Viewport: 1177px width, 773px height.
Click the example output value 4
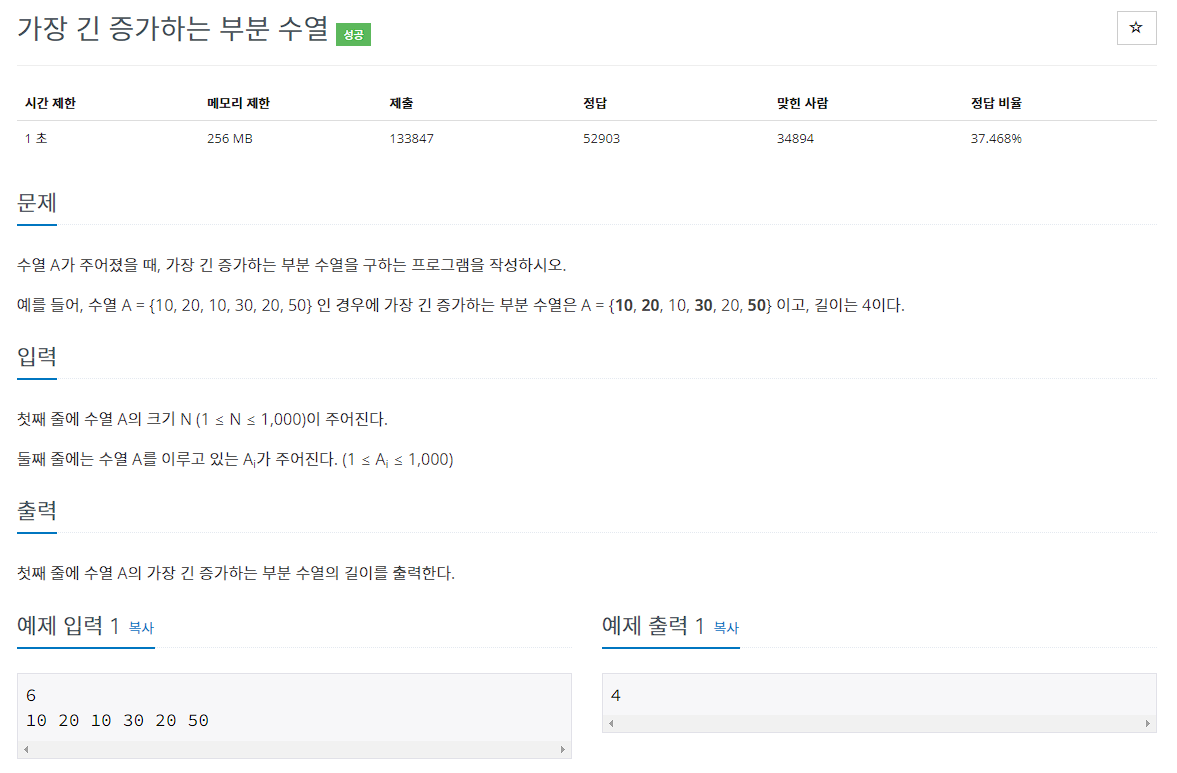coord(616,696)
